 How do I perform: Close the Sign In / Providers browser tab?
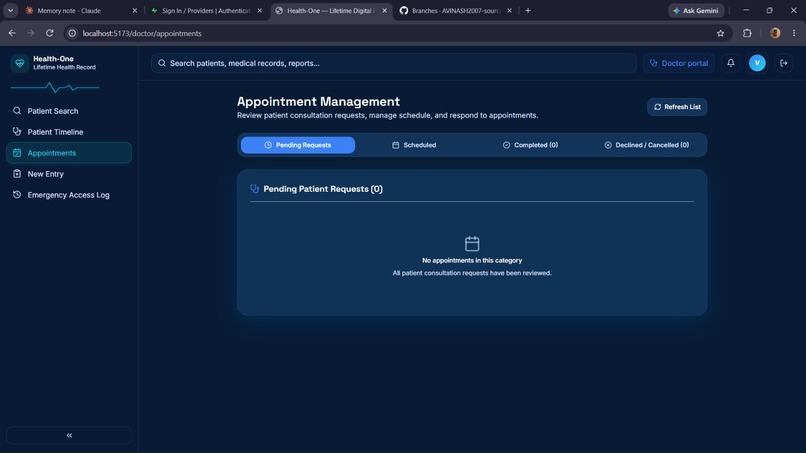tap(260, 11)
